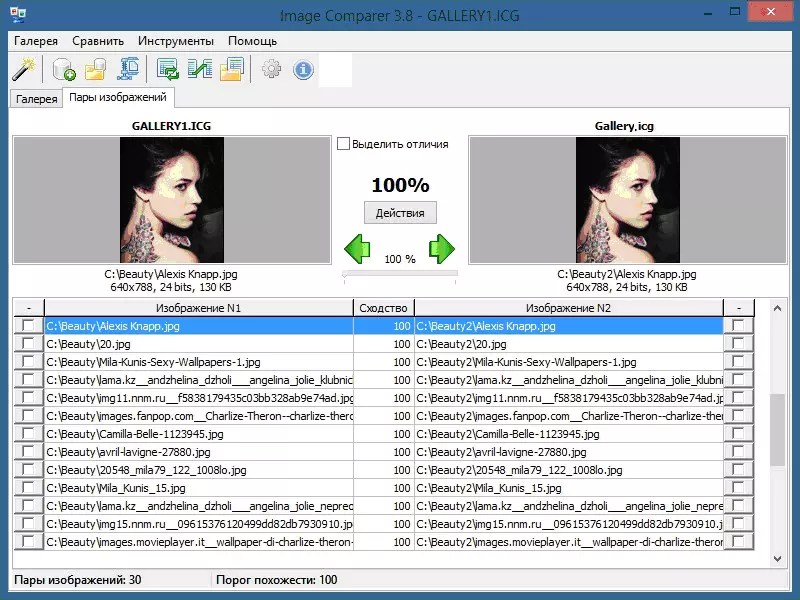Open the about info icon
Screen dimensions: 800x600
click(x=303, y=69)
